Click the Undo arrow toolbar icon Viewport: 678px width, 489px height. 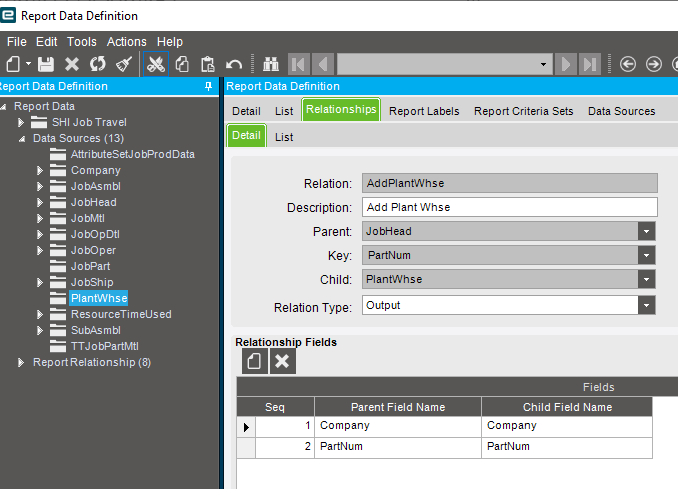click(234, 65)
